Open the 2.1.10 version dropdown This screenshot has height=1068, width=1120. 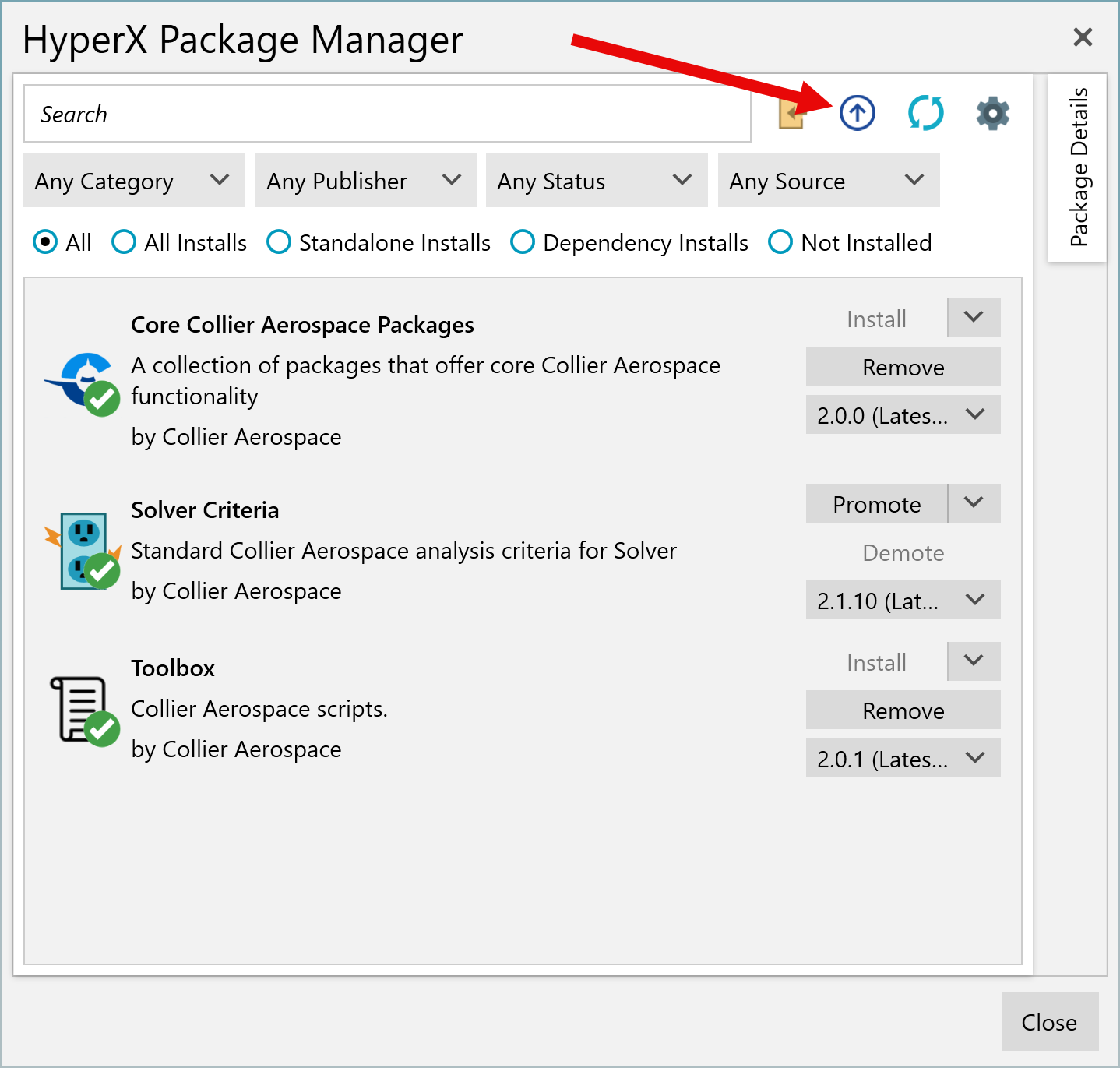pyautogui.click(x=903, y=600)
